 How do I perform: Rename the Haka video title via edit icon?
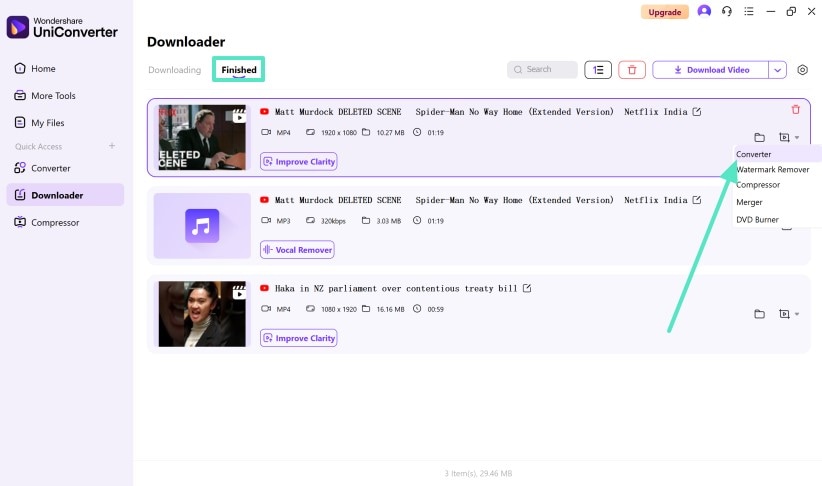click(527, 288)
